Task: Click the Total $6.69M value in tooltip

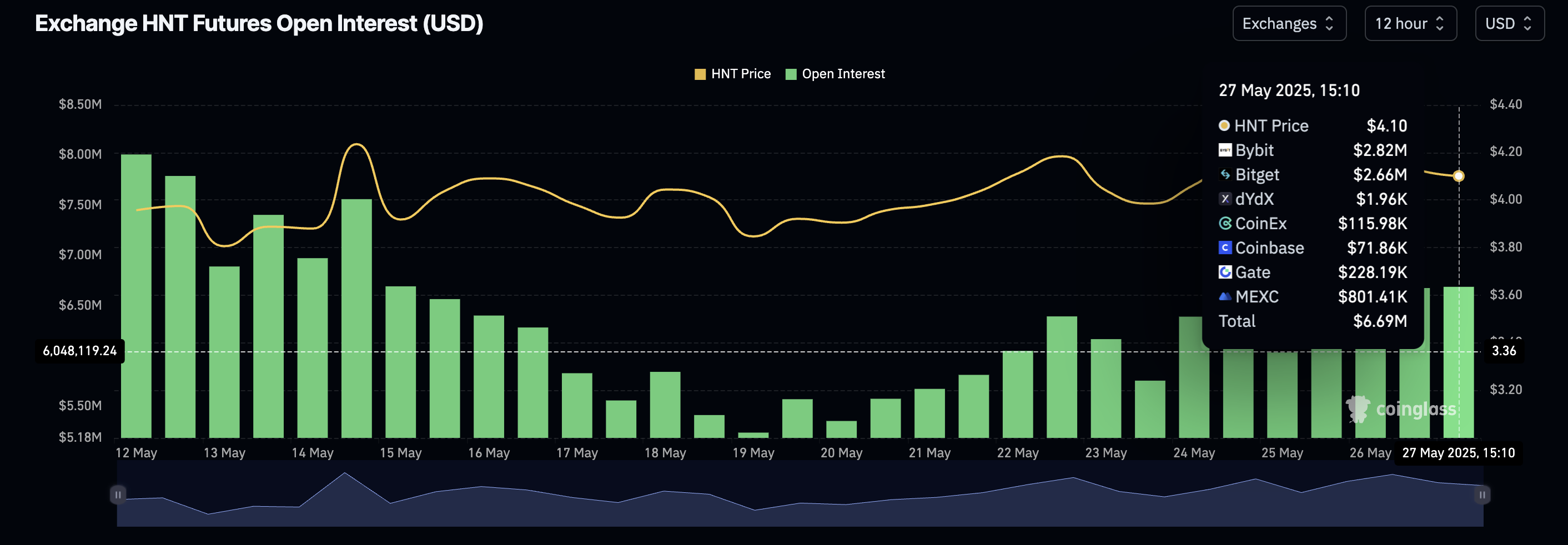Action: (1380, 321)
